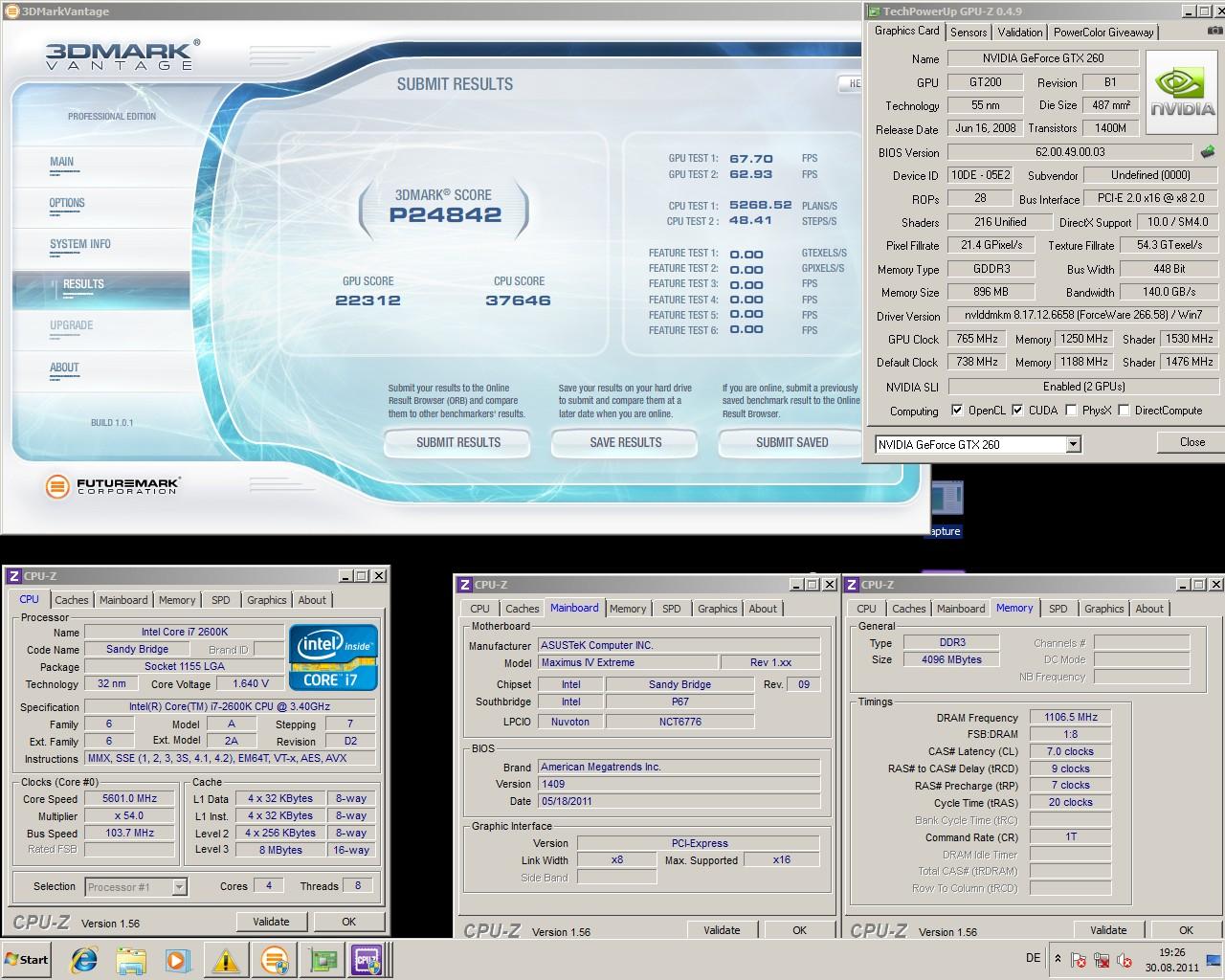Go to MAIN in 3DMark sidebar
Viewport: 1225px width, 980px height.
(x=62, y=162)
